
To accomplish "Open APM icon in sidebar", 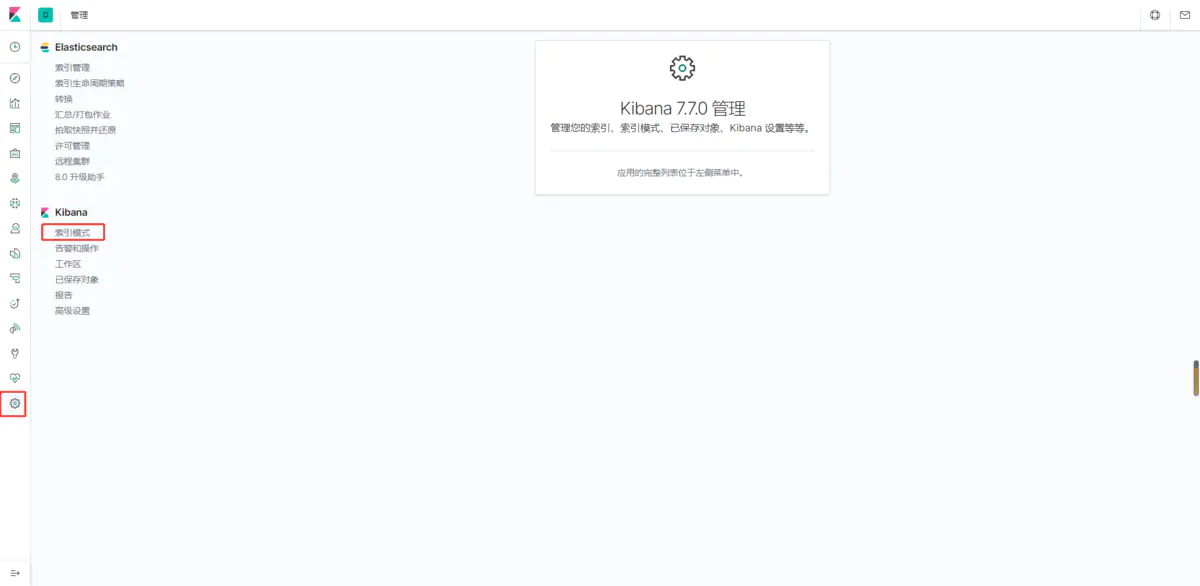I will pos(15,278).
